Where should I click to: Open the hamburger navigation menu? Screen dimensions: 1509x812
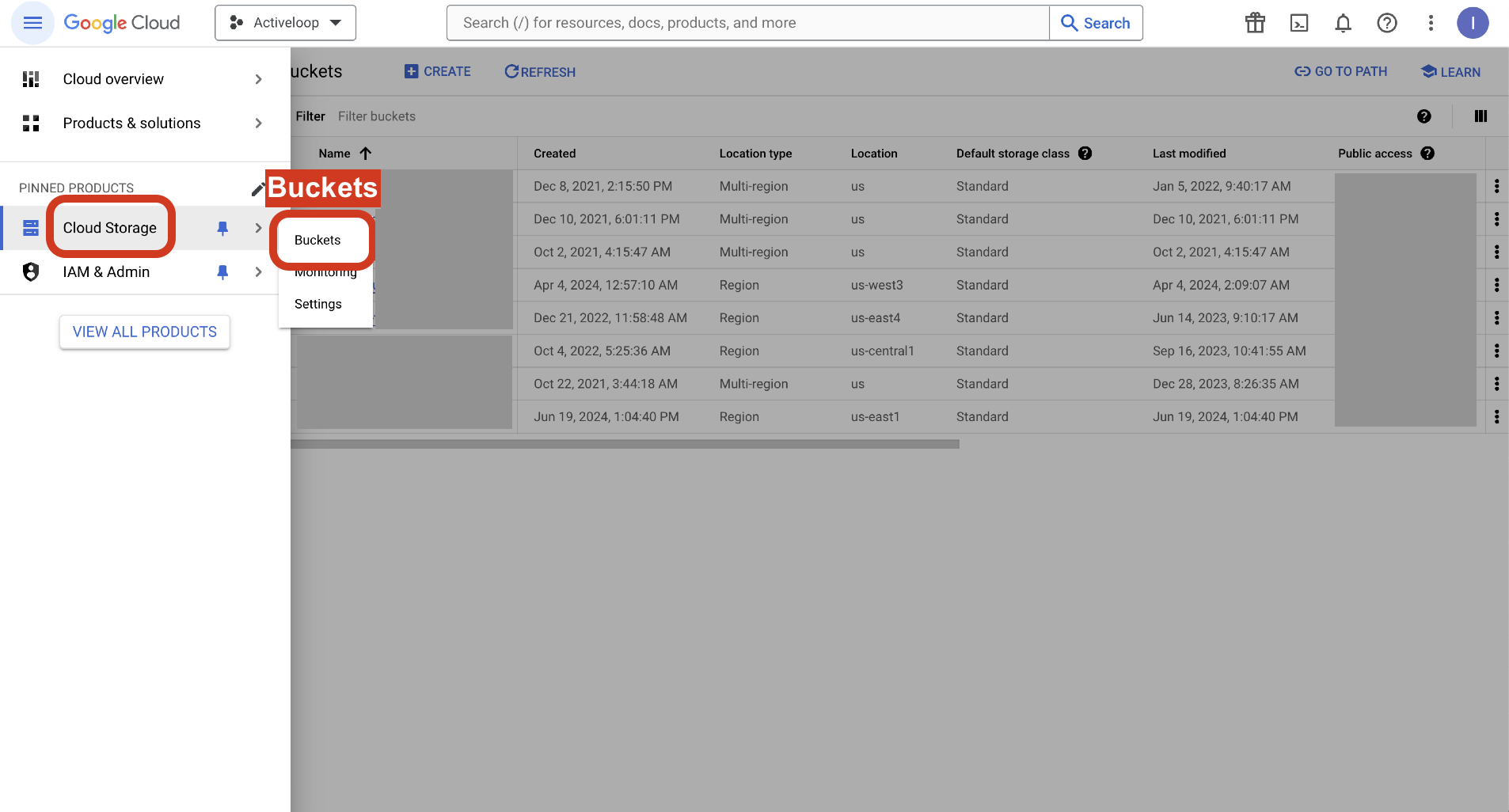tap(32, 23)
